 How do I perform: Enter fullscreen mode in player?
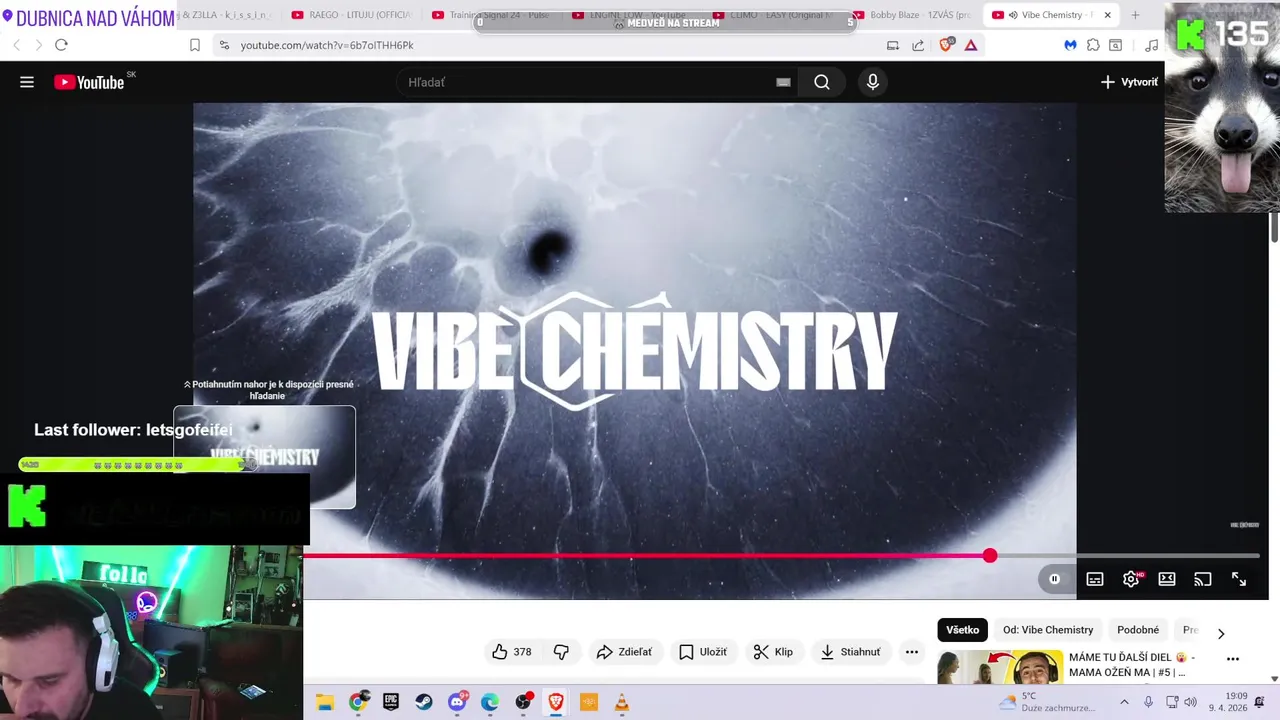tap(1239, 579)
